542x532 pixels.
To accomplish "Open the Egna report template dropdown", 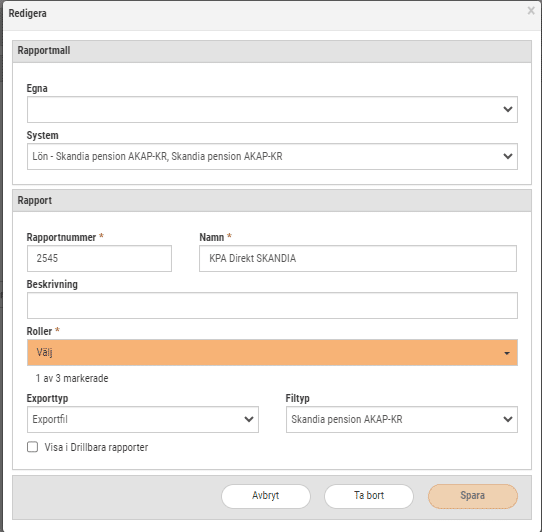I will click(272, 109).
